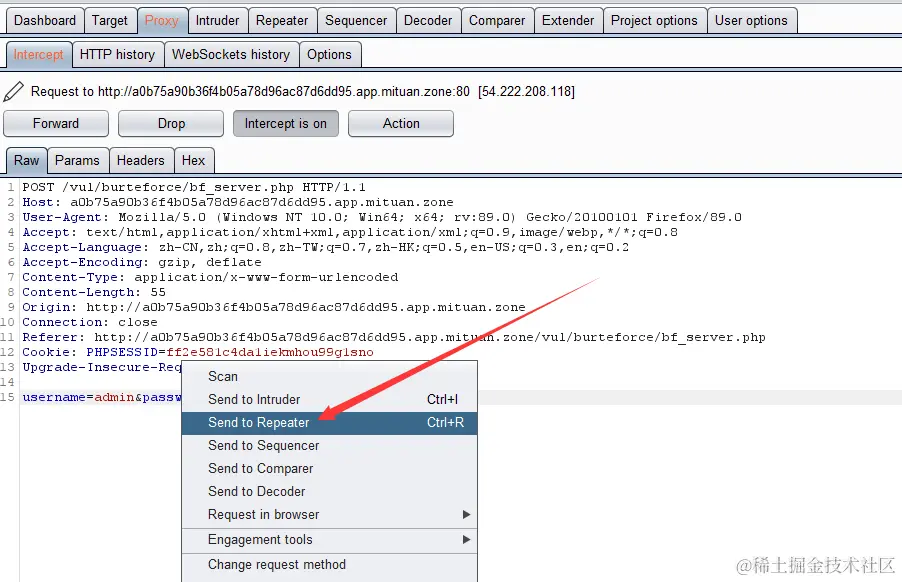Image resolution: width=902 pixels, height=582 pixels.
Task: Open WebSockets history sub-tab
Action: [231, 55]
